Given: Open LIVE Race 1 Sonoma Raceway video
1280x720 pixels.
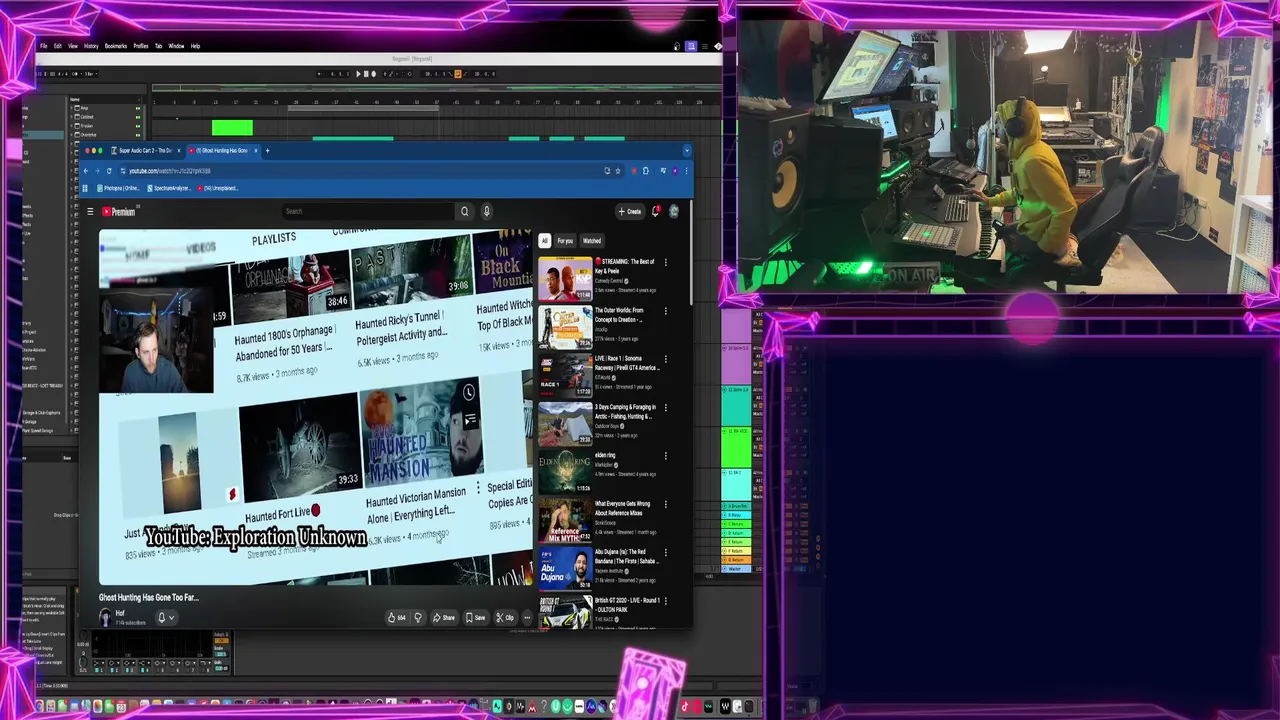Looking at the screenshot, I should pos(565,375).
